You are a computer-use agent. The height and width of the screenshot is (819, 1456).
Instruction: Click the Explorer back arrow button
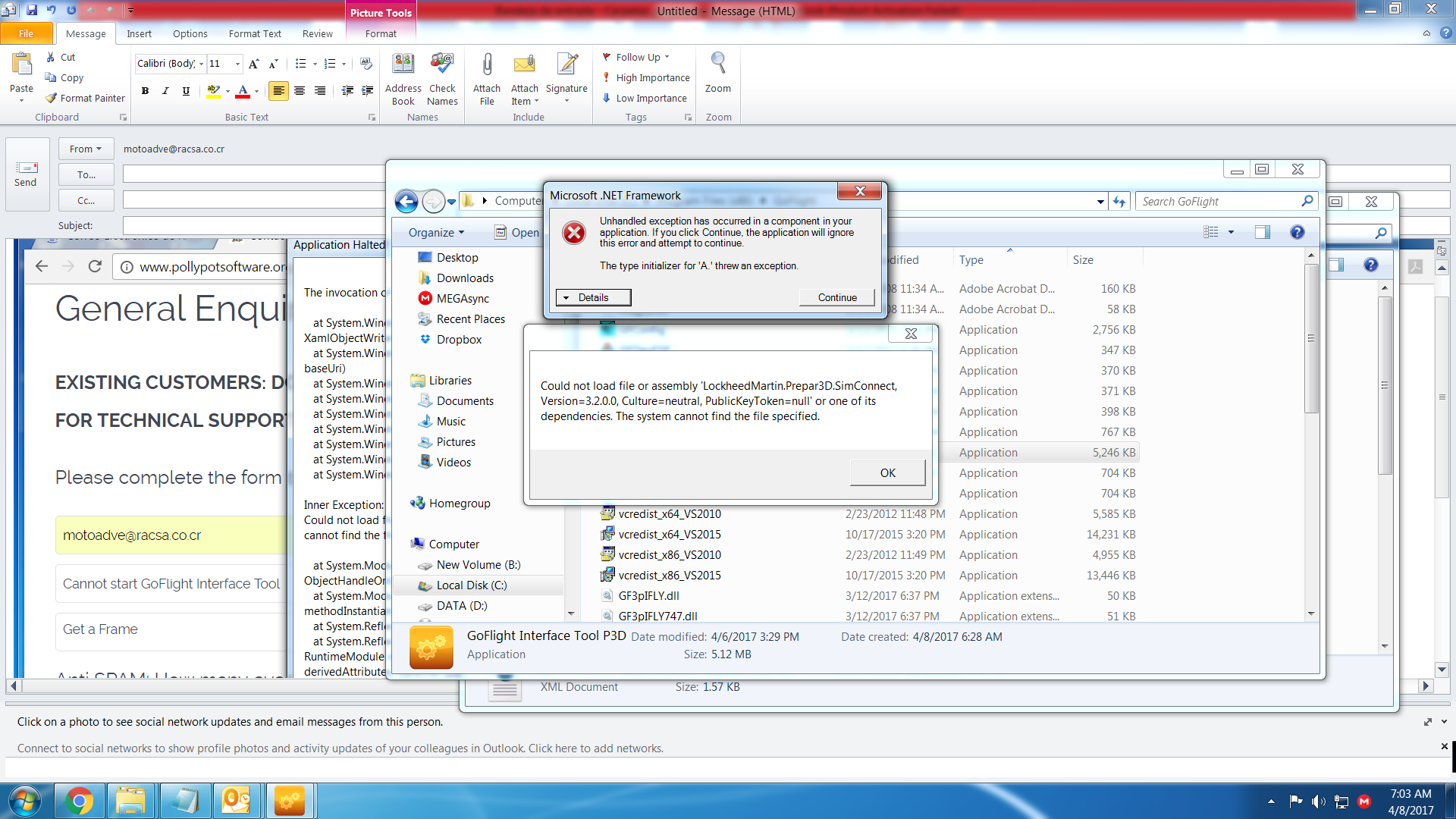[x=406, y=202]
